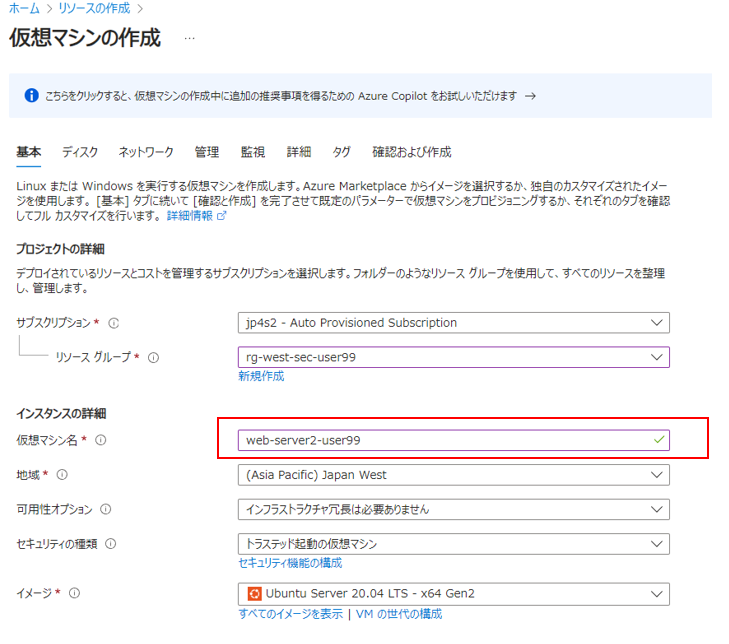Open the セキュリティの種類 dropdown
Viewport: 729px width, 644px height.
(453, 544)
